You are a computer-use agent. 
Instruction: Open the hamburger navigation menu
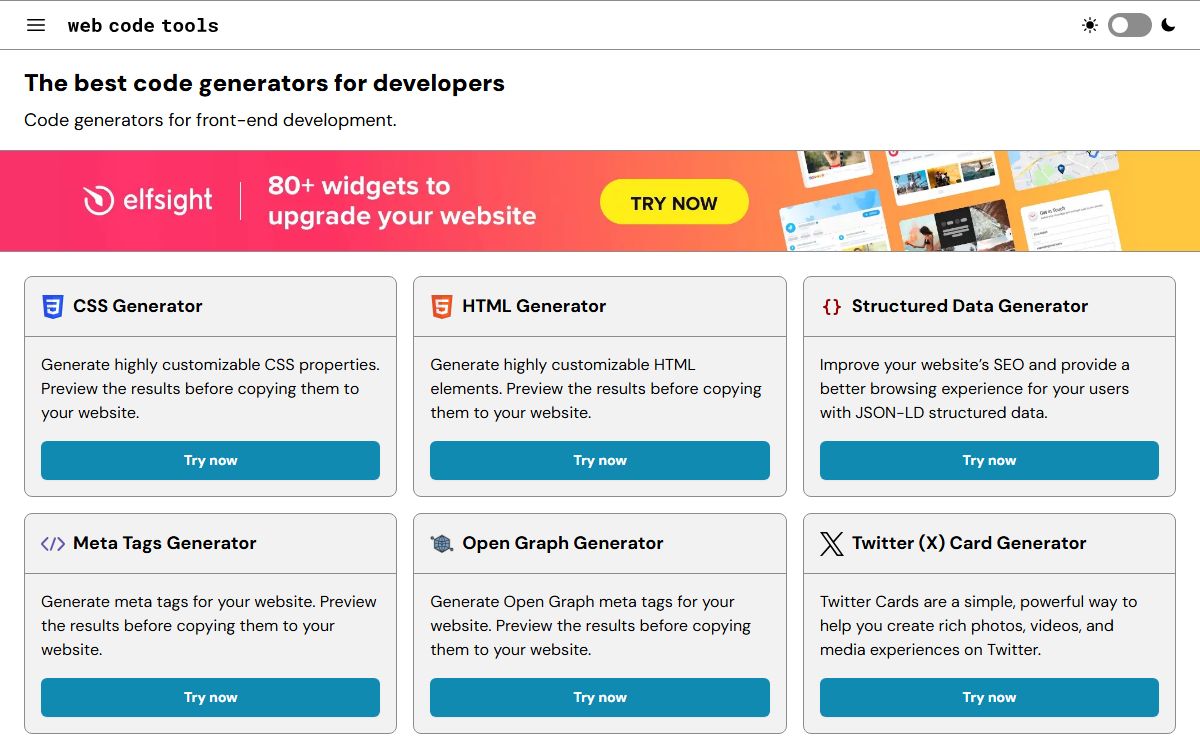(36, 25)
